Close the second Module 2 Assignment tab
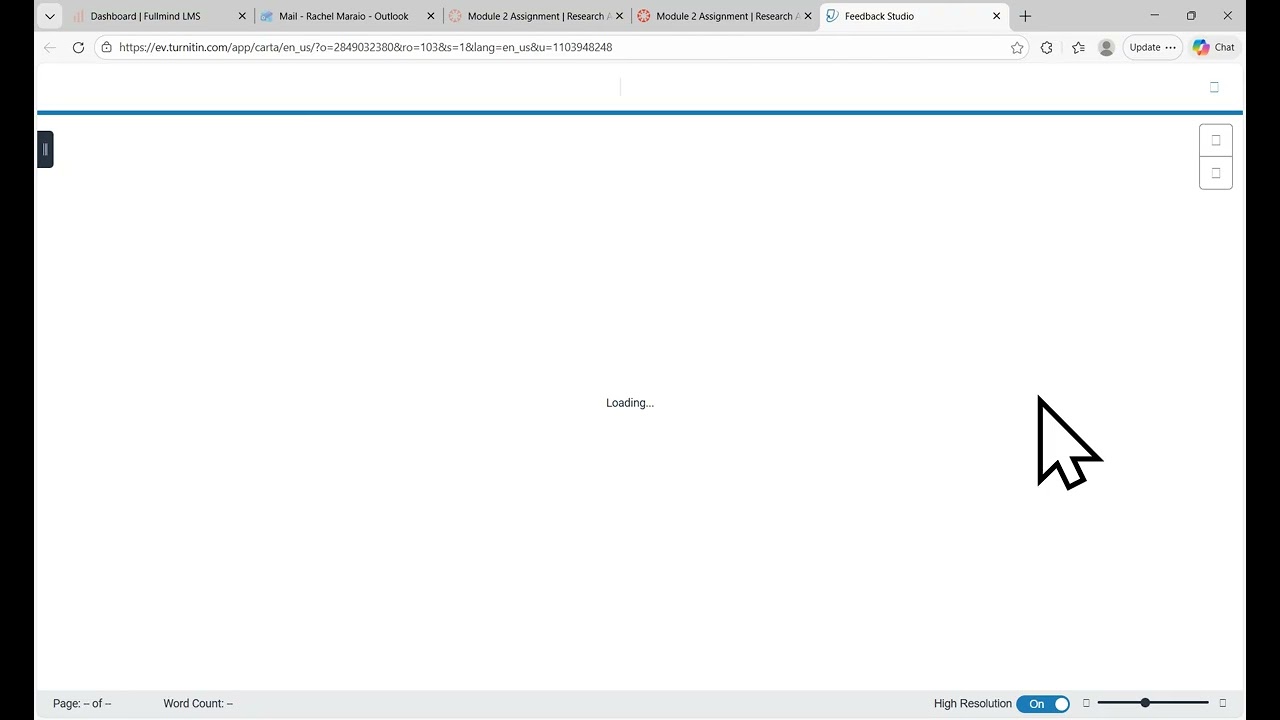 (808, 16)
